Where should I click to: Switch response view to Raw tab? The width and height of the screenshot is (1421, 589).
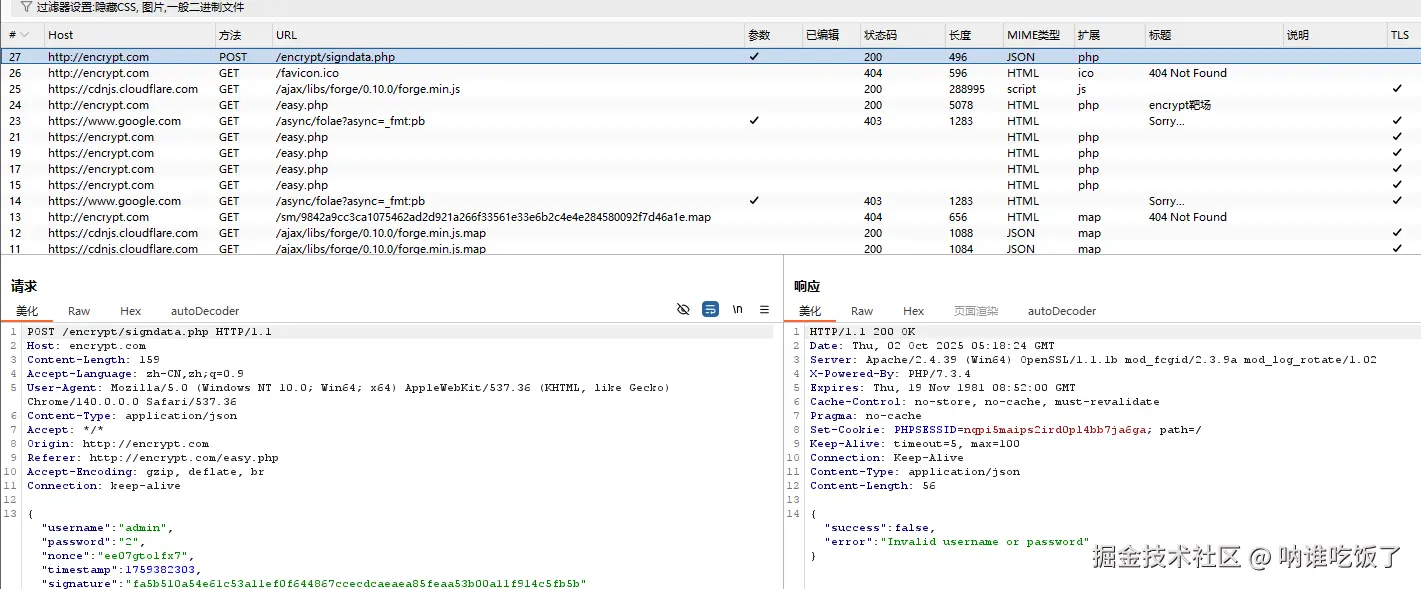(862, 311)
